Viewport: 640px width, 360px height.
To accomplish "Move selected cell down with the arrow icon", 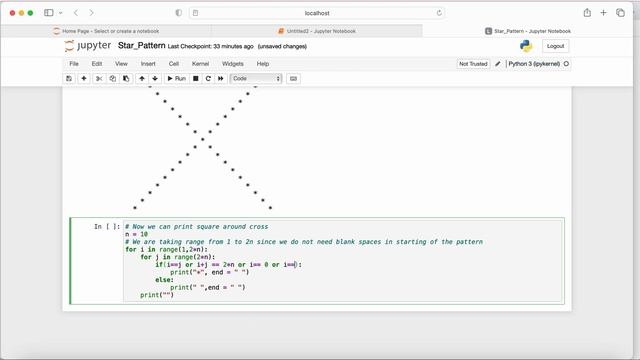I will [155, 78].
